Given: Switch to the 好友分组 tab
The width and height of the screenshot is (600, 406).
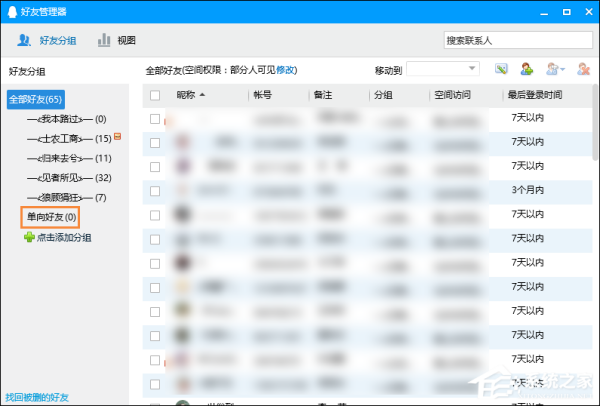Looking at the screenshot, I should (x=47, y=40).
